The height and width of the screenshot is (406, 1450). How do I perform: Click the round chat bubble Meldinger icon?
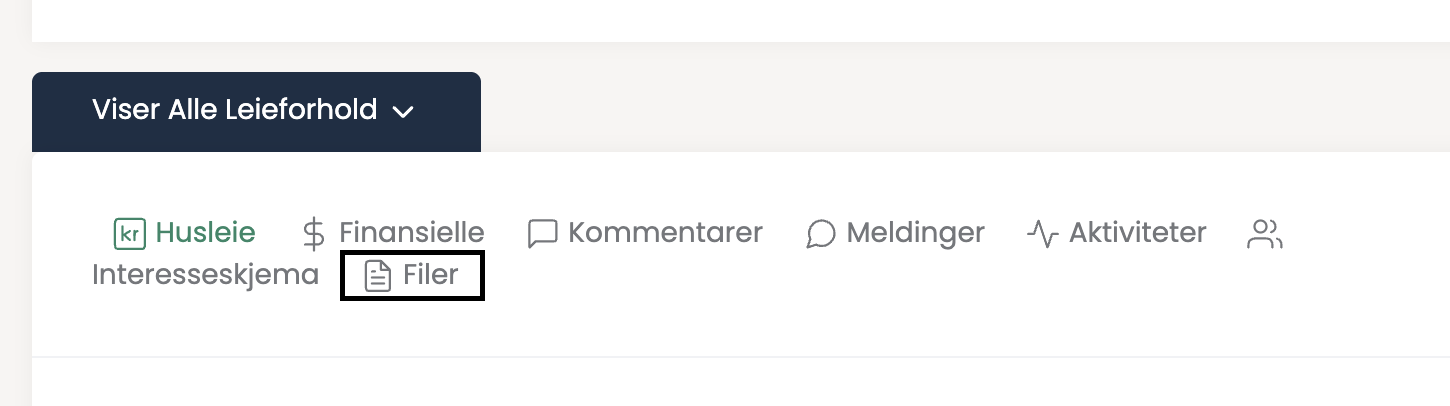821,234
